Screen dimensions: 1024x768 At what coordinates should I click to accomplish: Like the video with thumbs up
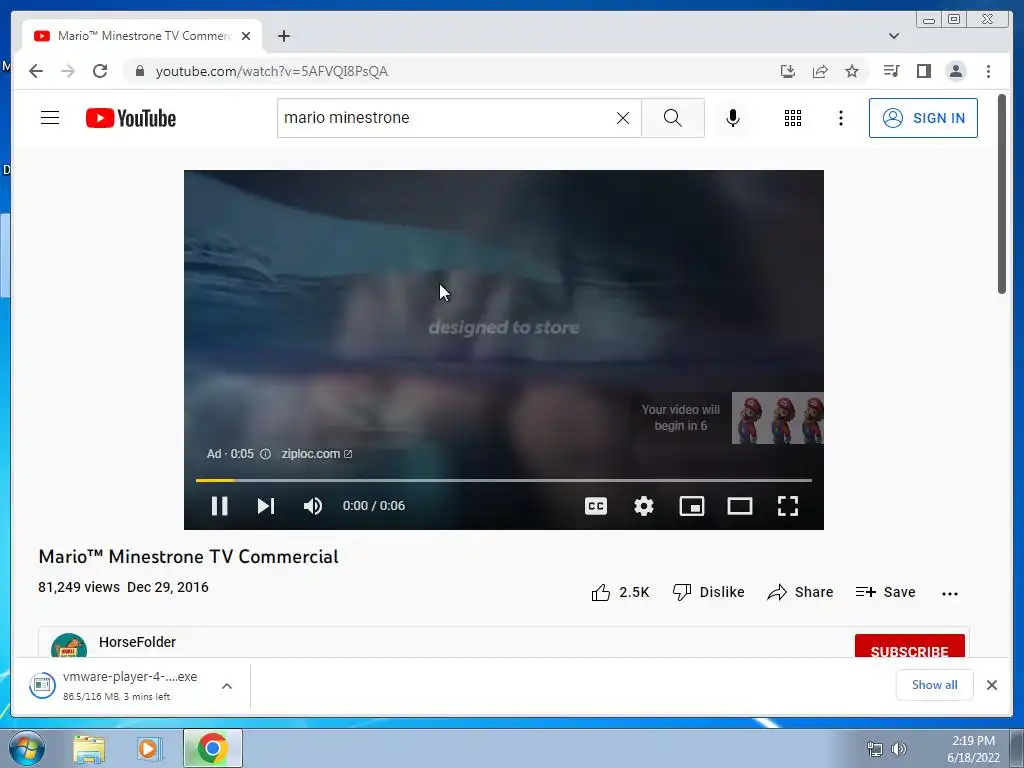[620, 592]
